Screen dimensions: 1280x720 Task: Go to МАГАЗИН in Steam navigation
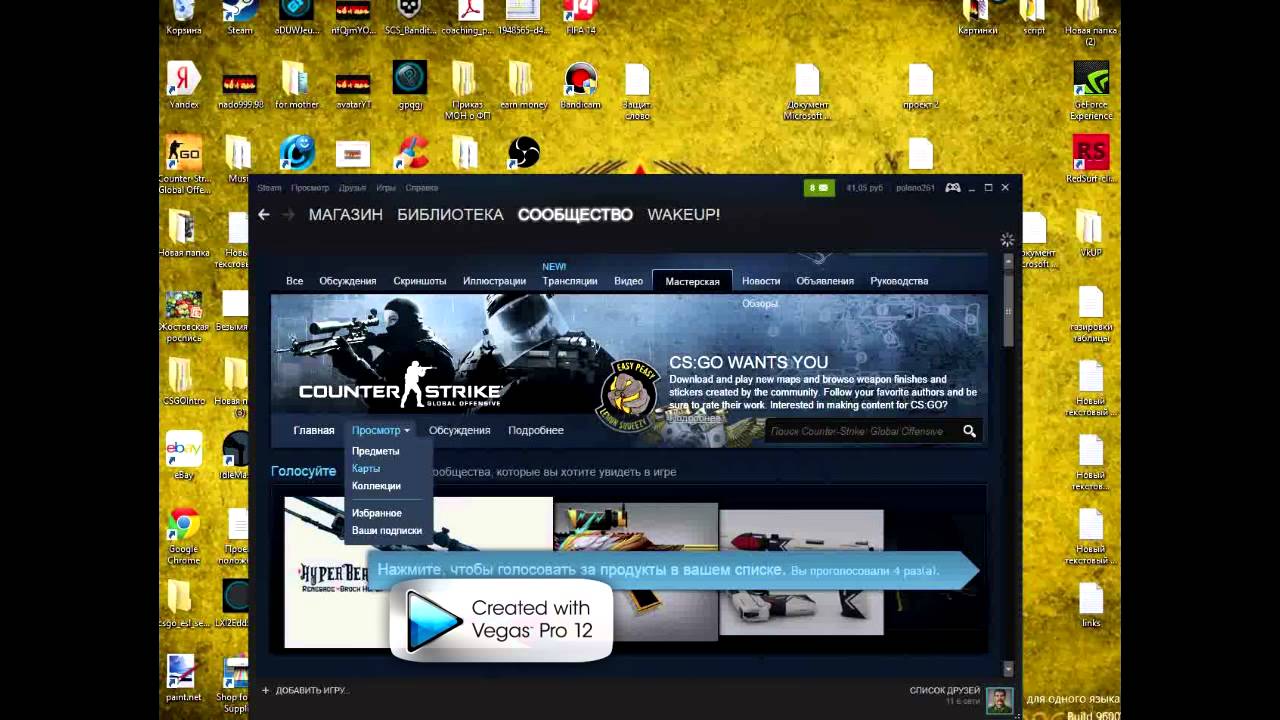(346, 214)
